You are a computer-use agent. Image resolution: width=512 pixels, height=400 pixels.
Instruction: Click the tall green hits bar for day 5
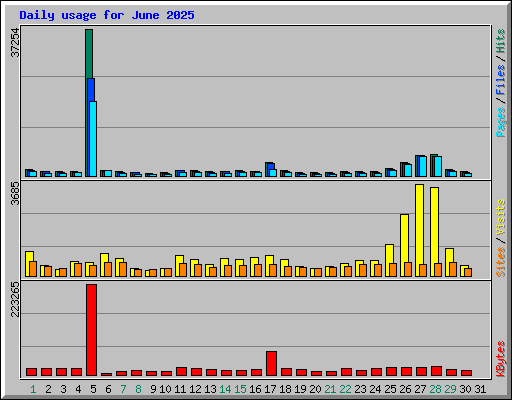tap(89, 53)
